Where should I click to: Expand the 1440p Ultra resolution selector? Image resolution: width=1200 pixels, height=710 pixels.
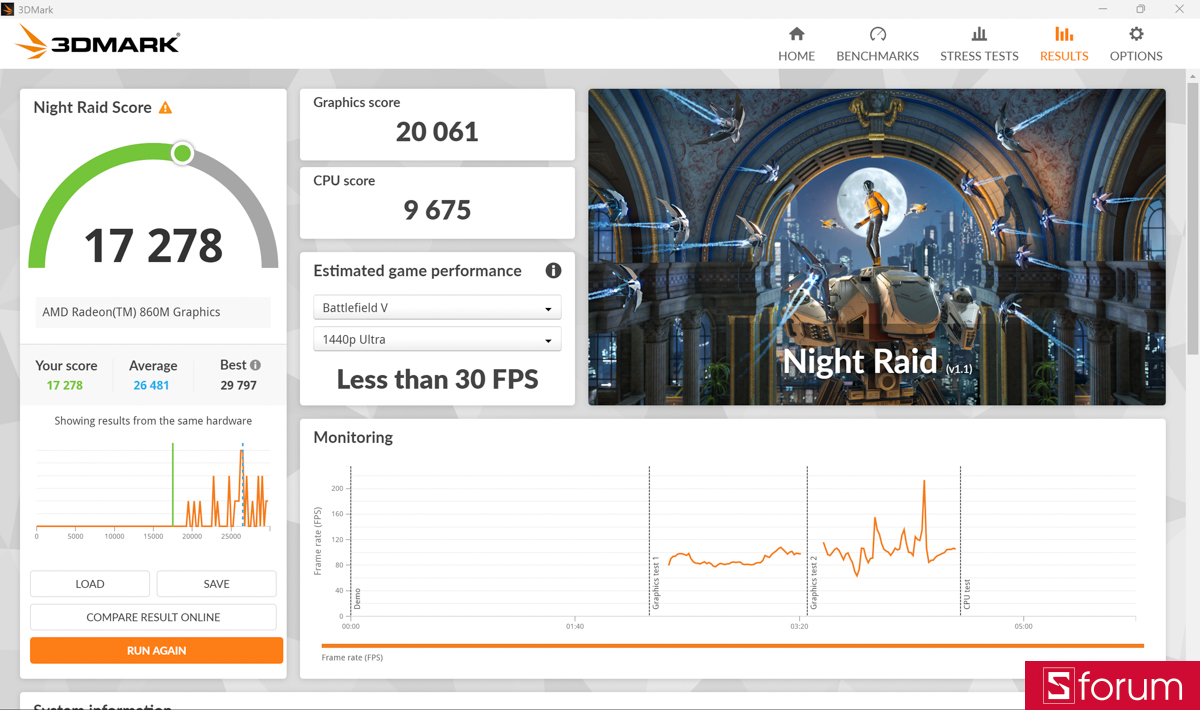437,339
